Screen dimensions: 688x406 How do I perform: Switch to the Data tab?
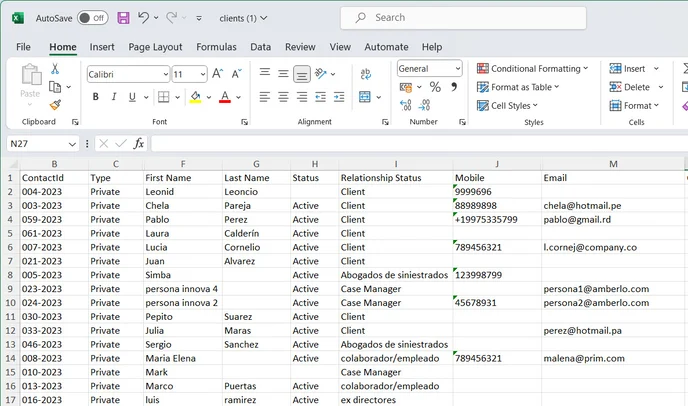(x=261, y=47)
